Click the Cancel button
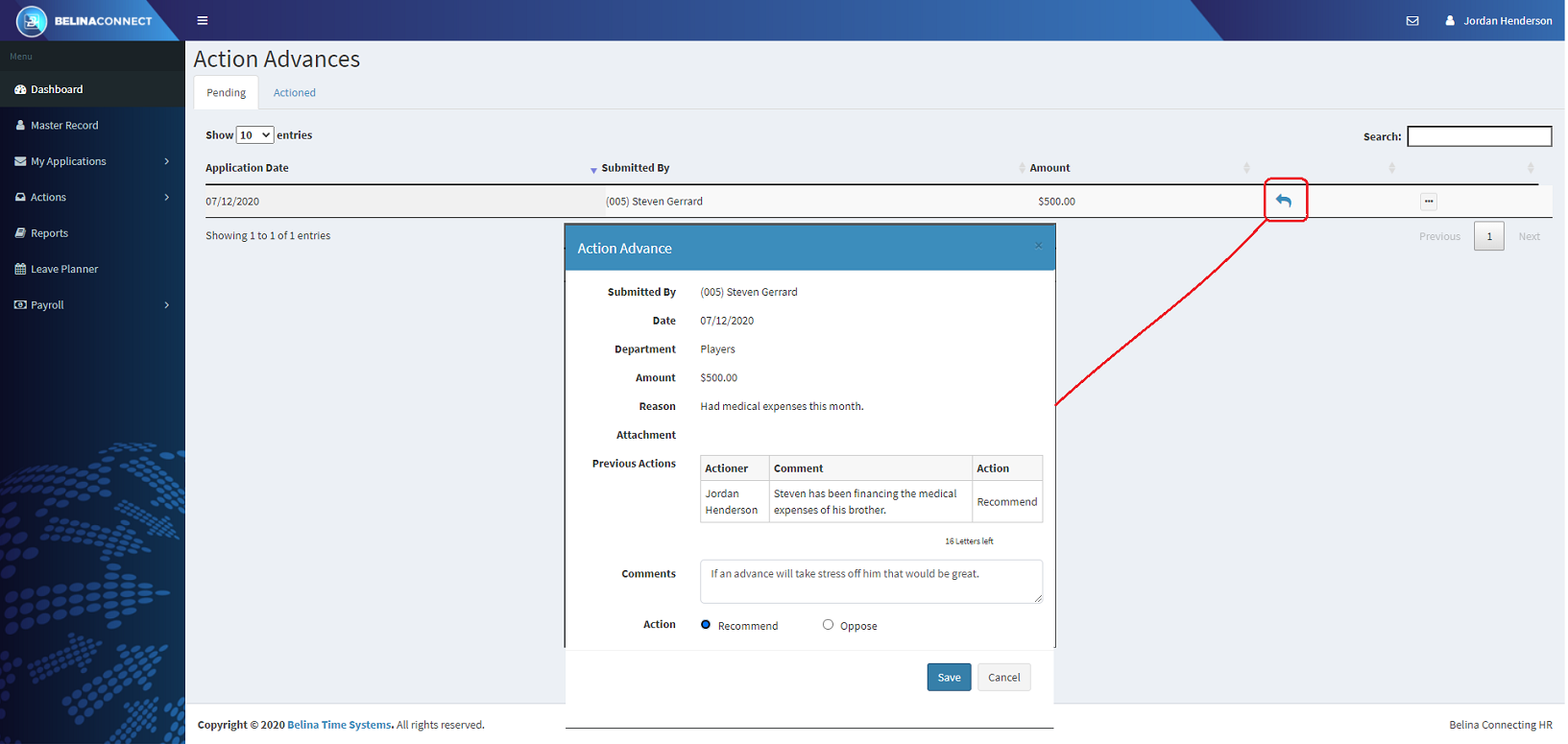 pyautogui.click(x=1004, y=677)
